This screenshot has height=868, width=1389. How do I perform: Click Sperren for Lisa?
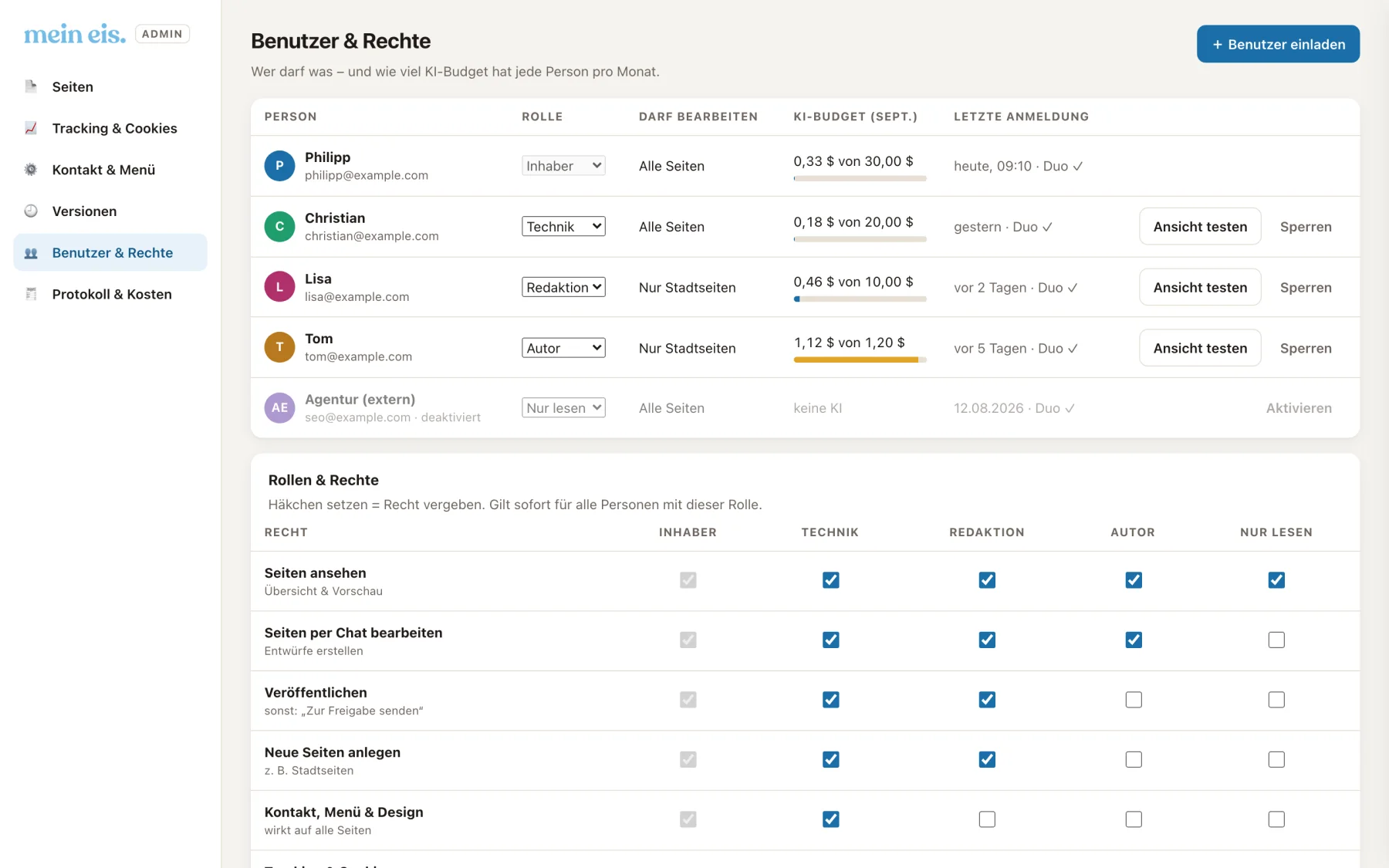click(x=1306, y=287)
